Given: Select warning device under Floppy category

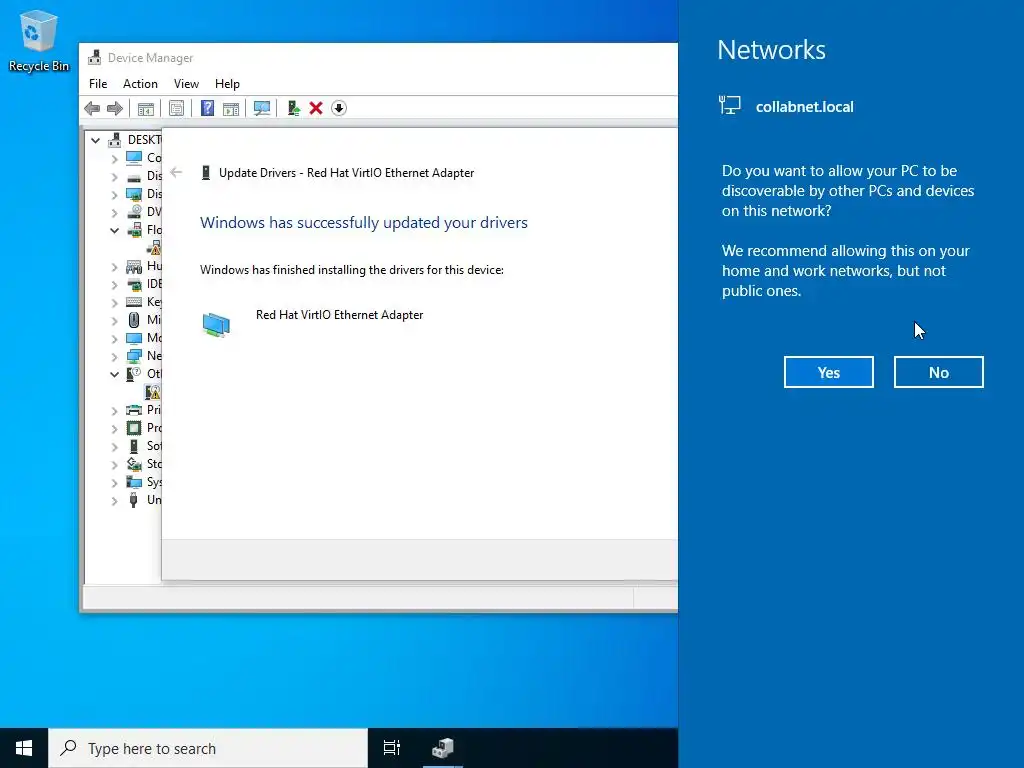Looking at the screenshot, I should [154, 248].
